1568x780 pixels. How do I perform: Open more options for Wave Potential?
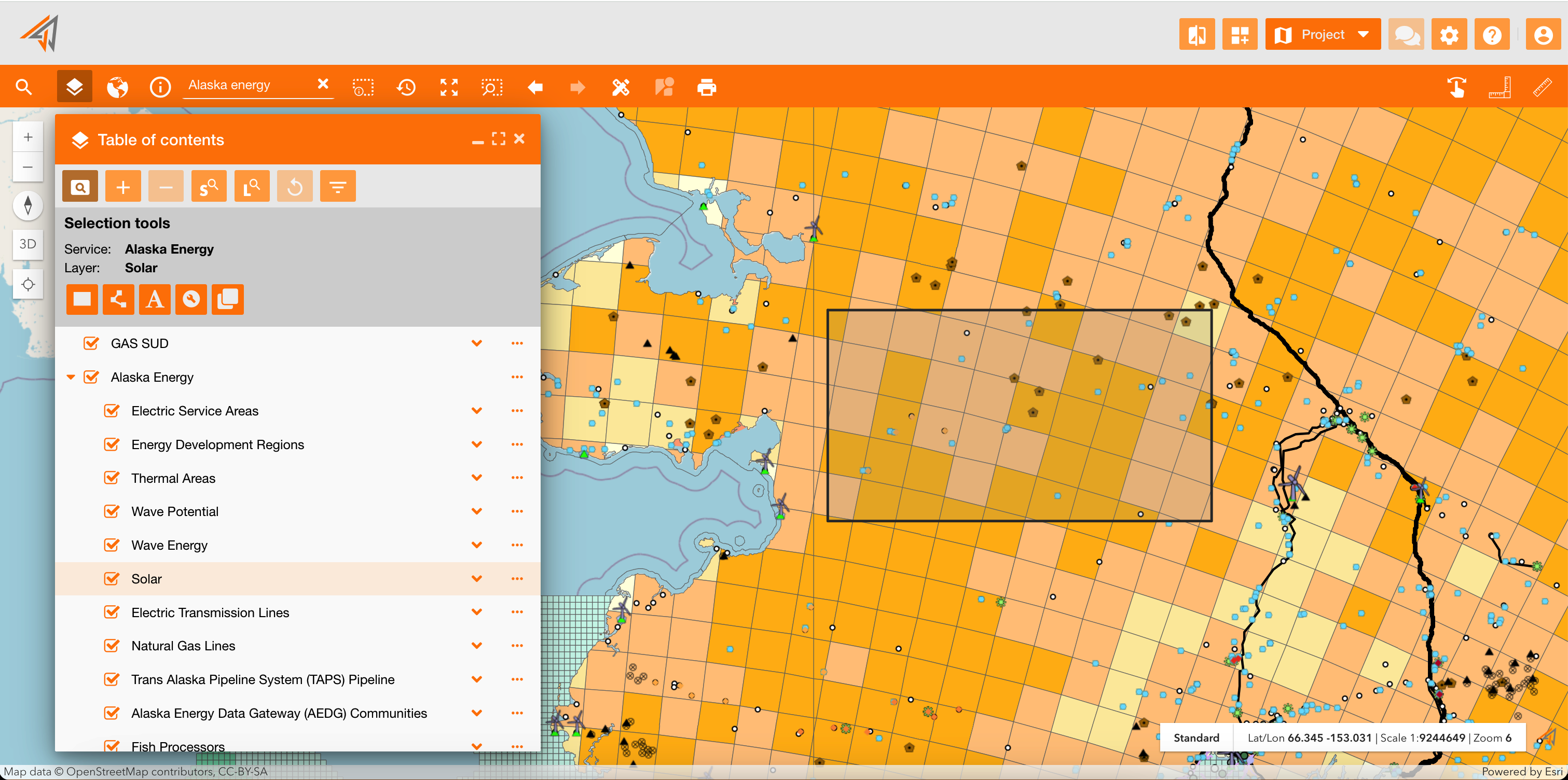(x=517, y=512)
